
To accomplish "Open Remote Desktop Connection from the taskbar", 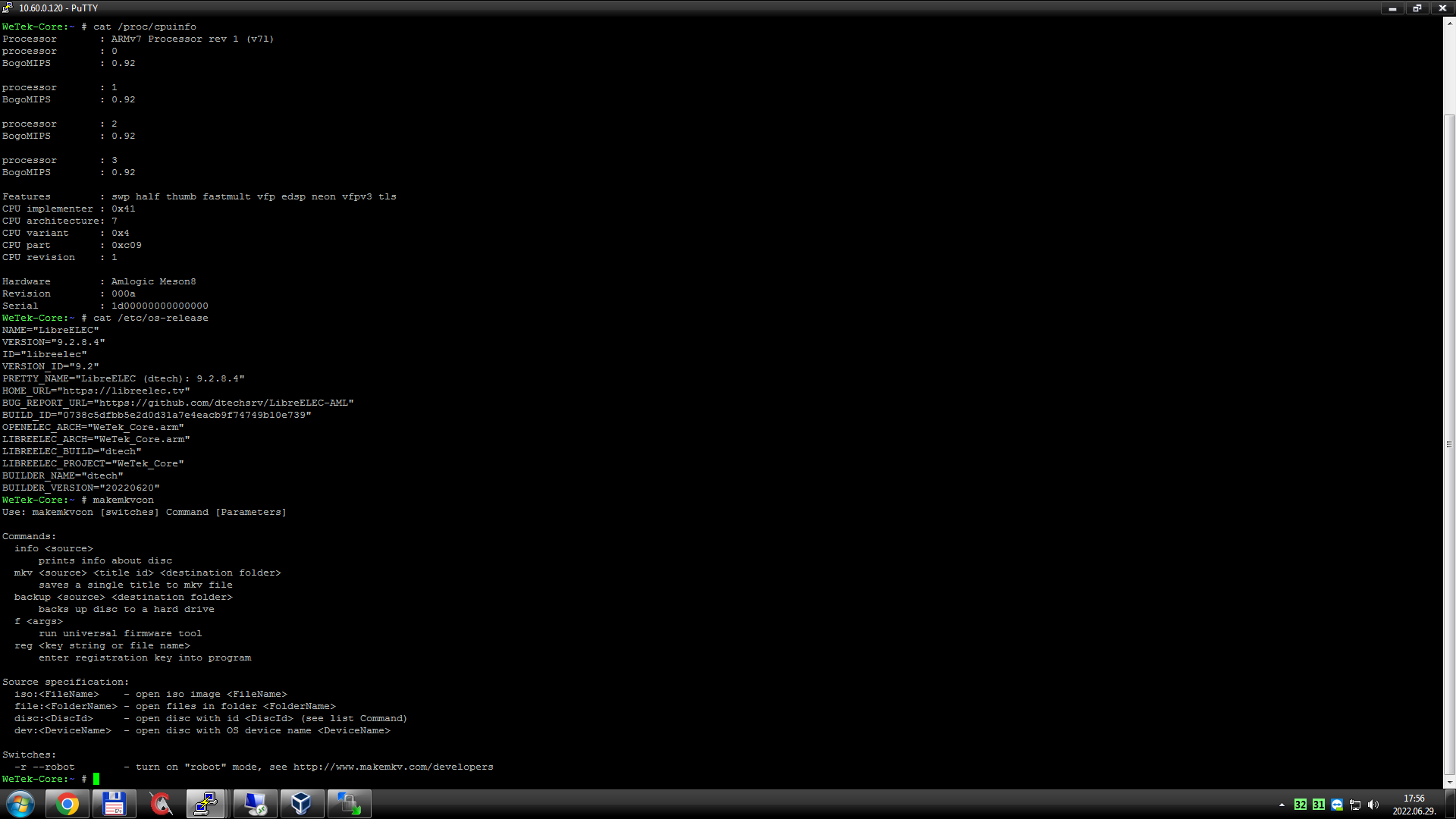I will pos(255,803).
